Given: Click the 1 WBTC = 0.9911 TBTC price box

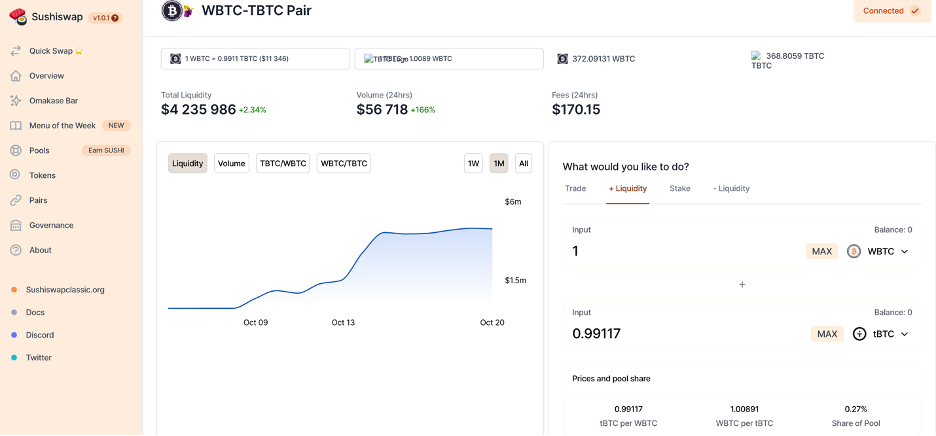Looking at the screenshot, I should pos(255,59).
